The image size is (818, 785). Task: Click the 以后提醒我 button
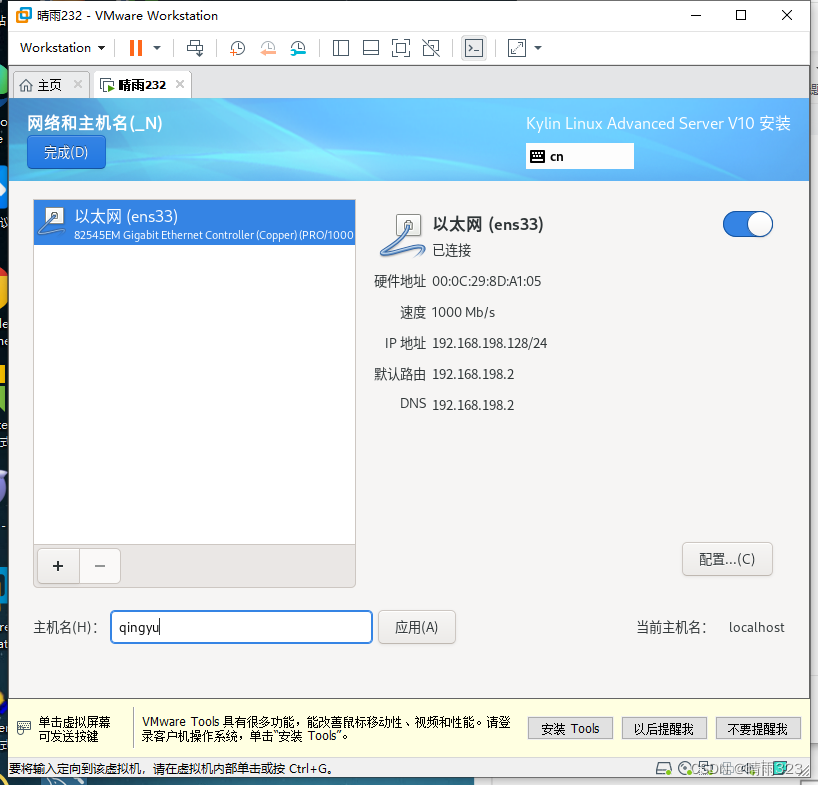tap(664, 728)
